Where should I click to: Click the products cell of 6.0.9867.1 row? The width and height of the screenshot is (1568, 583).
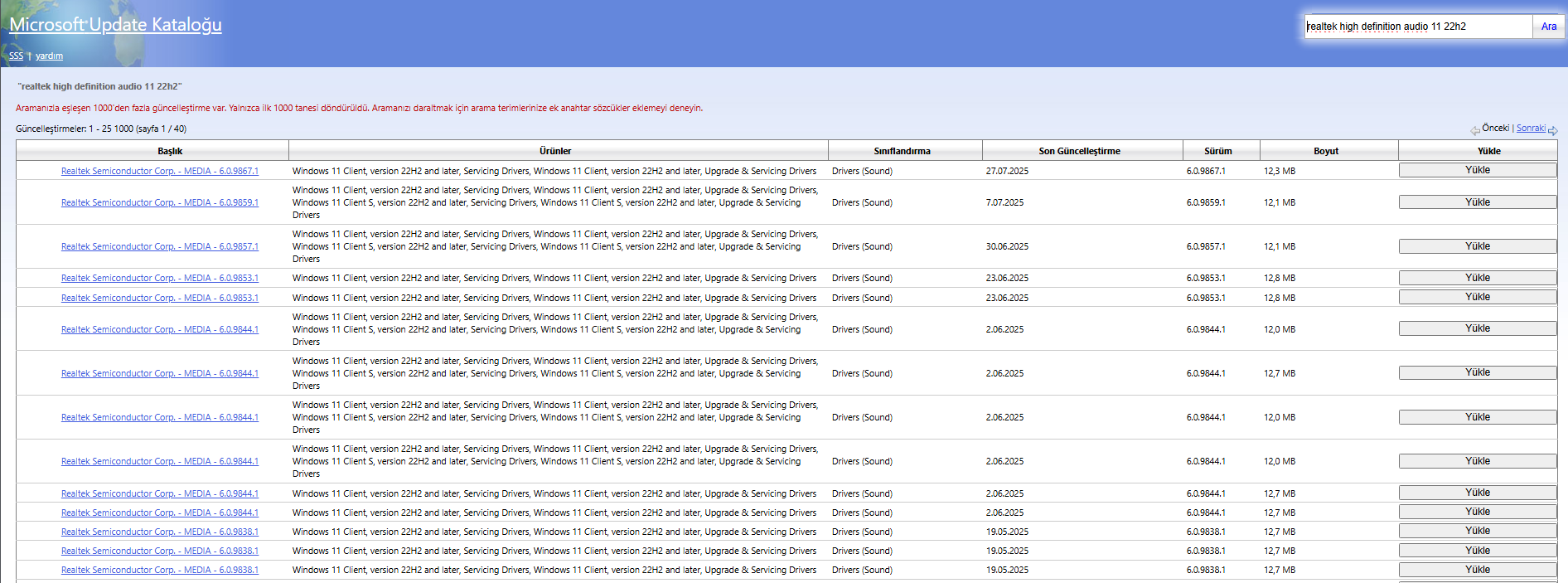tap(559, 171)
